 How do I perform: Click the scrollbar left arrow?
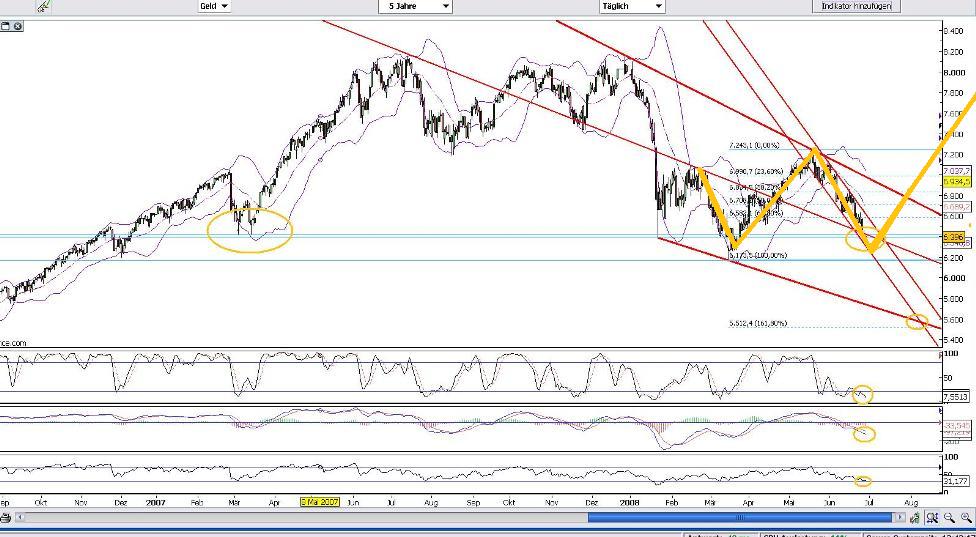coord(21,517)
